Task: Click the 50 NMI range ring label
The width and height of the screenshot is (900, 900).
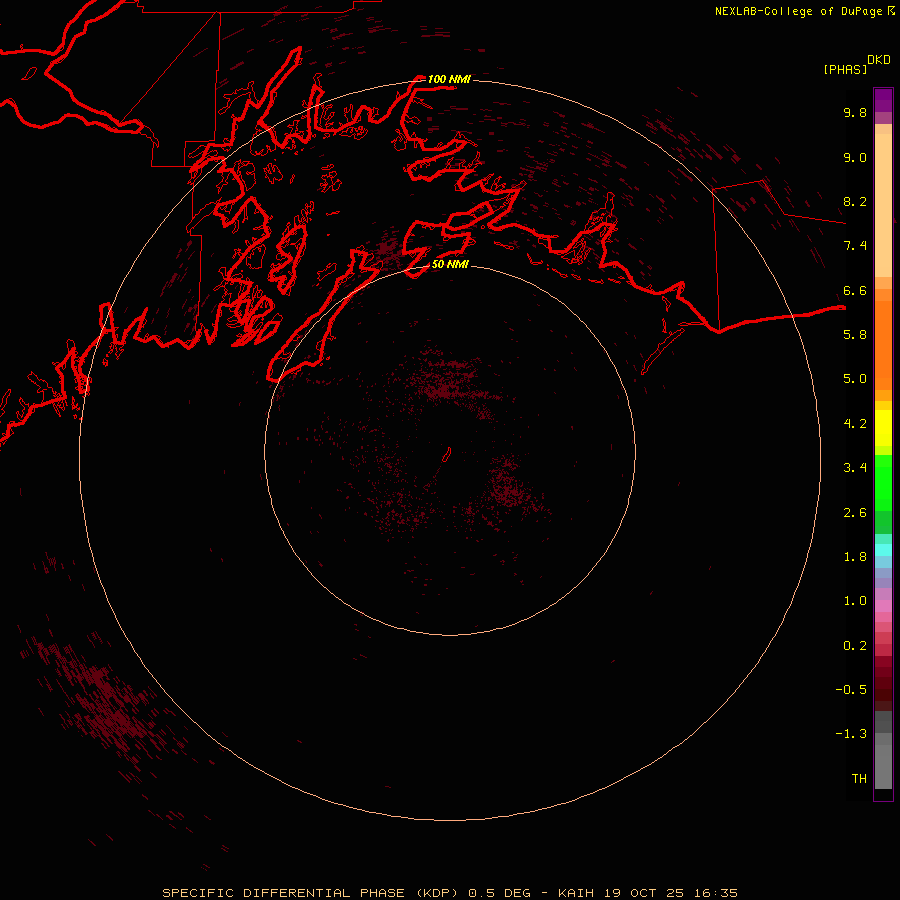Action: (x=450, y=264)
